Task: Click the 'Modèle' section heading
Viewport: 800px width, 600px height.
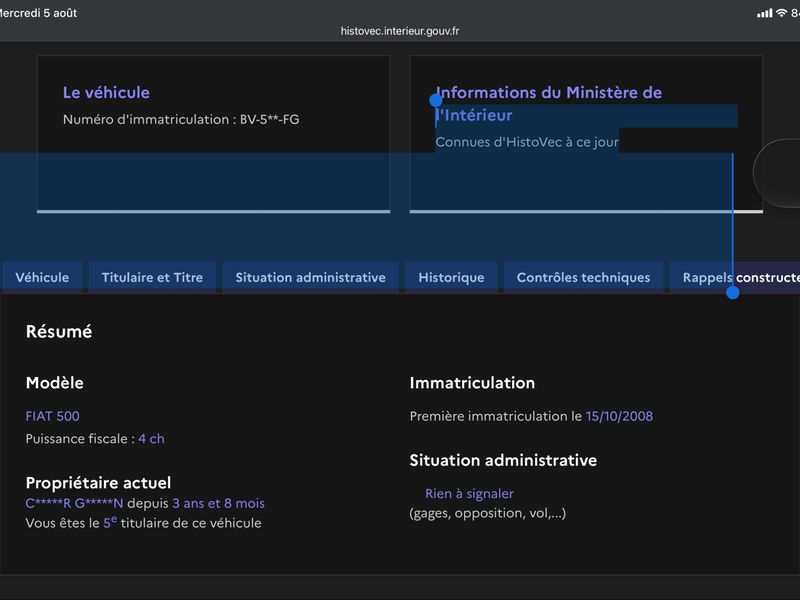Action: tap(55, 383)
